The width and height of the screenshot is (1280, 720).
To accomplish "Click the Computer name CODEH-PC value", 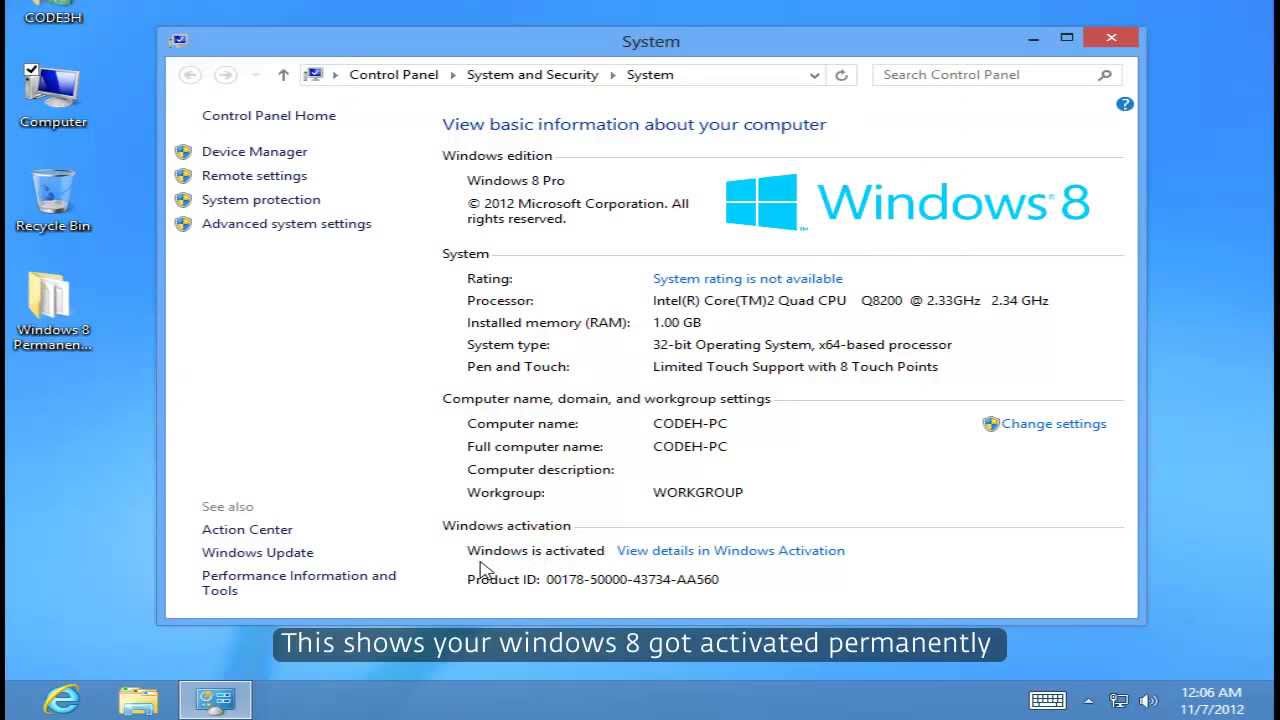I will click(x=690, y=424).
